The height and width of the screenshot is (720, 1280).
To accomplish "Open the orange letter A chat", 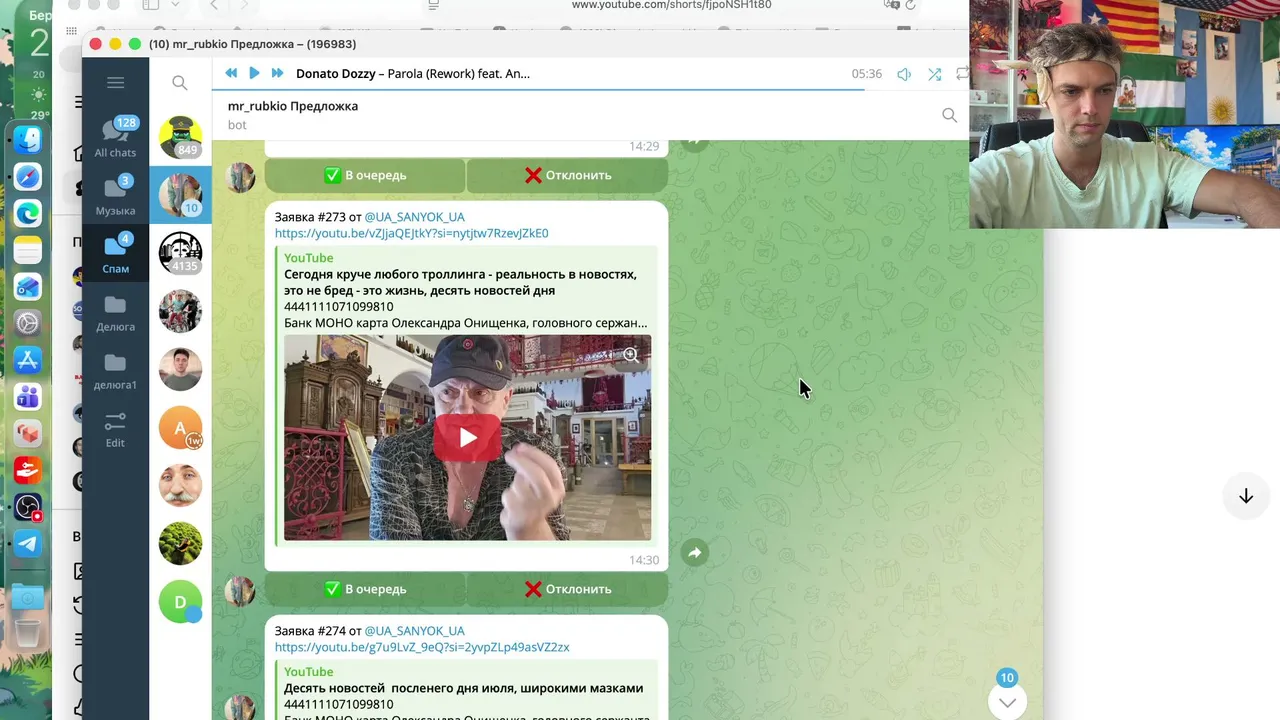I will pos(180,428).
